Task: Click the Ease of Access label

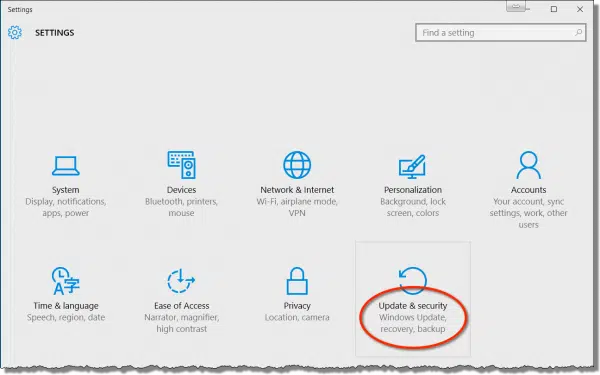Action: (182, 306)
